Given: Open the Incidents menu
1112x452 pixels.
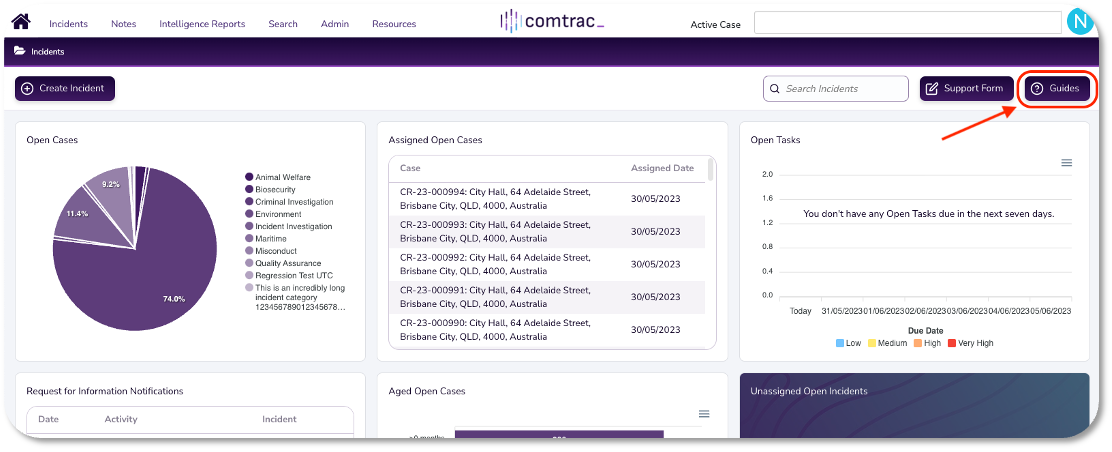Looking at the screenshot, I should pyautogui.click(x=68, y=24).
